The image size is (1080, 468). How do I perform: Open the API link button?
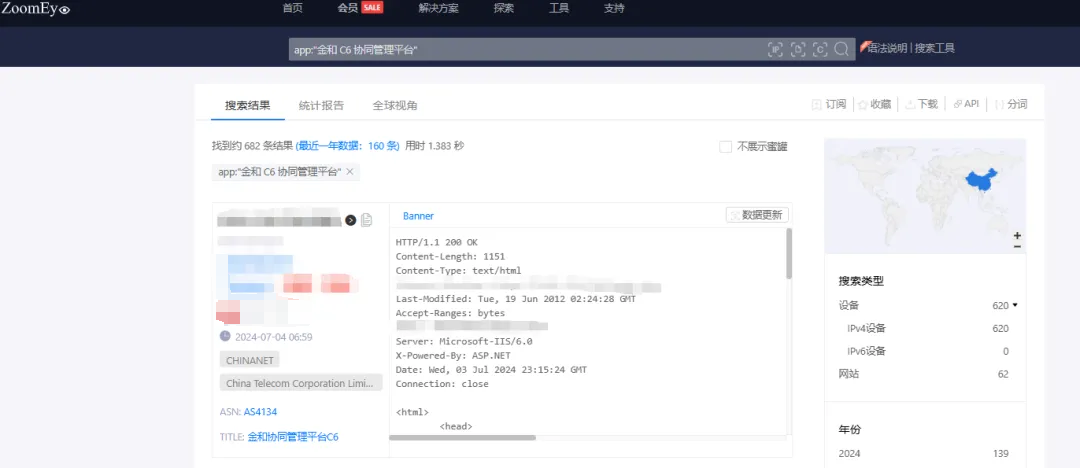point(966,104)
